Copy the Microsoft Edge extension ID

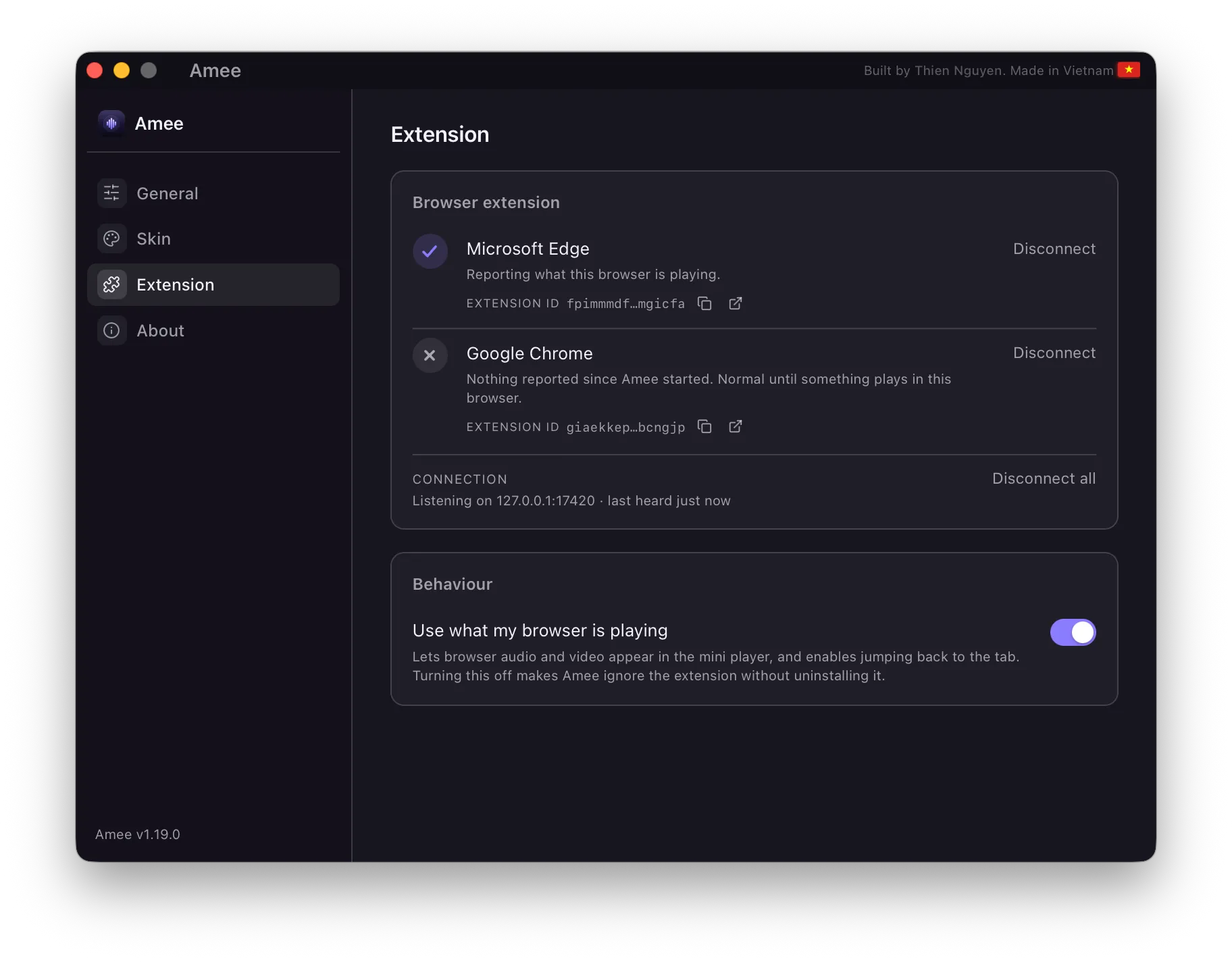(704, 303)
